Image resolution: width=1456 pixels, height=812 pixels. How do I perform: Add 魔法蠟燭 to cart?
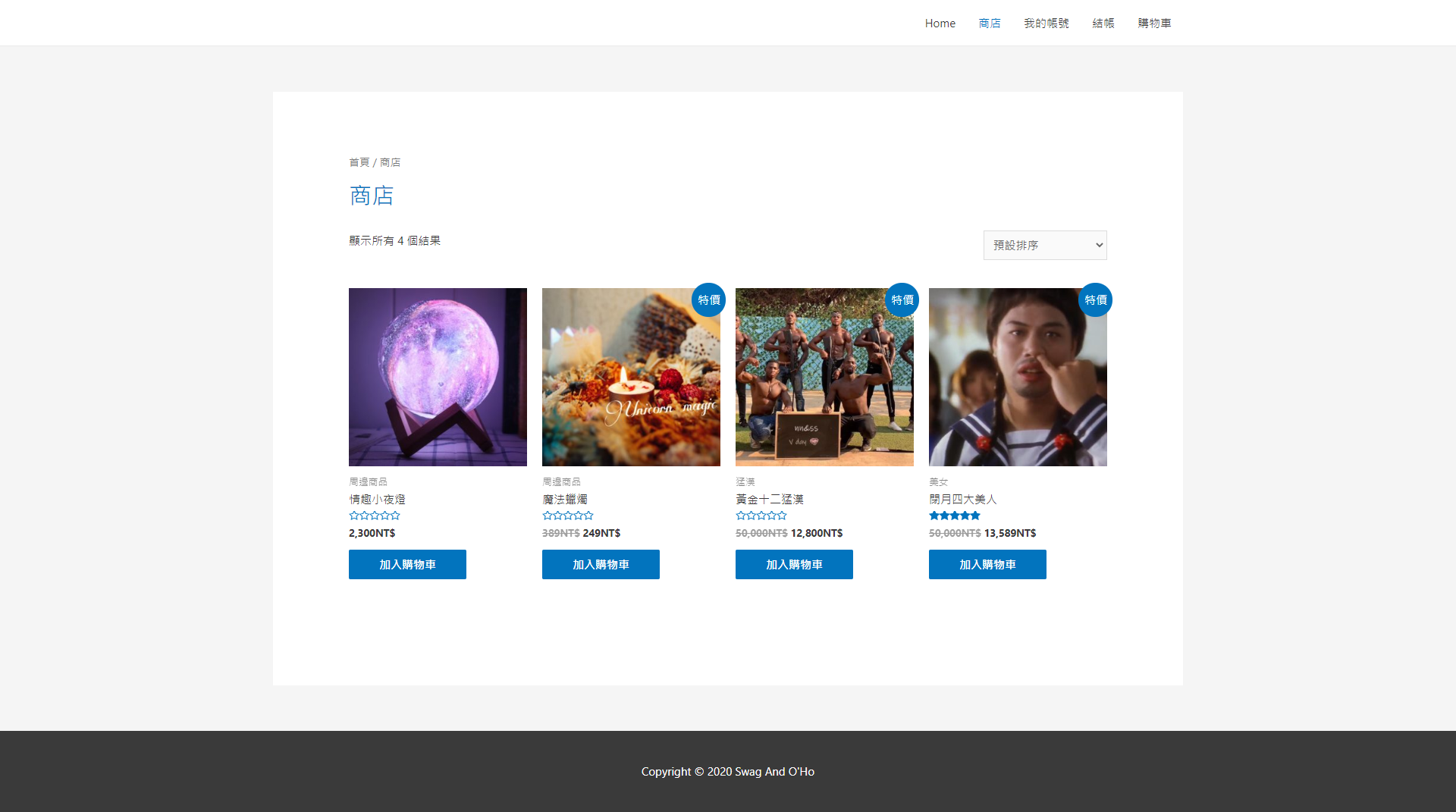coord(601,565)
